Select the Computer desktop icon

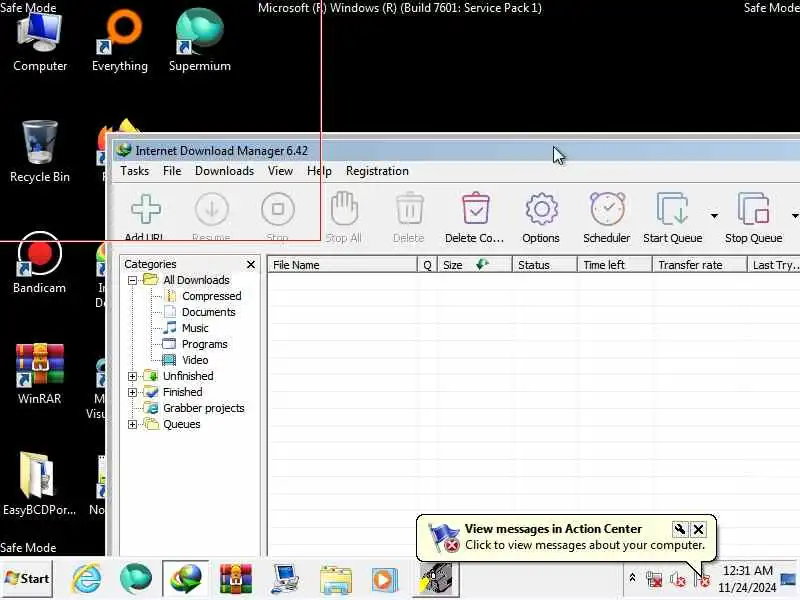40,43
